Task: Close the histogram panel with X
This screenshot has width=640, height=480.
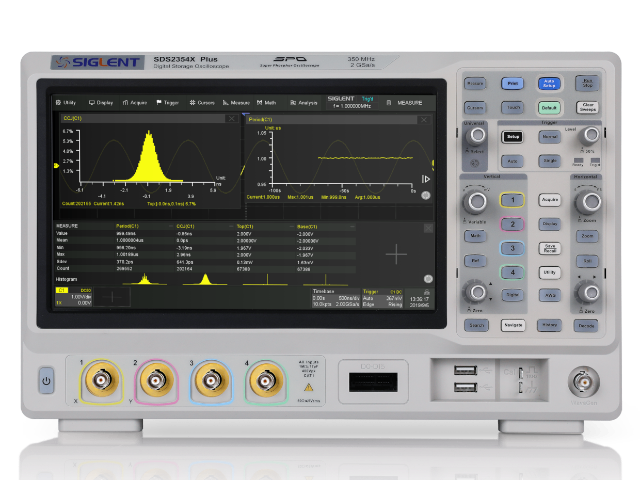Action: (231, 118)
